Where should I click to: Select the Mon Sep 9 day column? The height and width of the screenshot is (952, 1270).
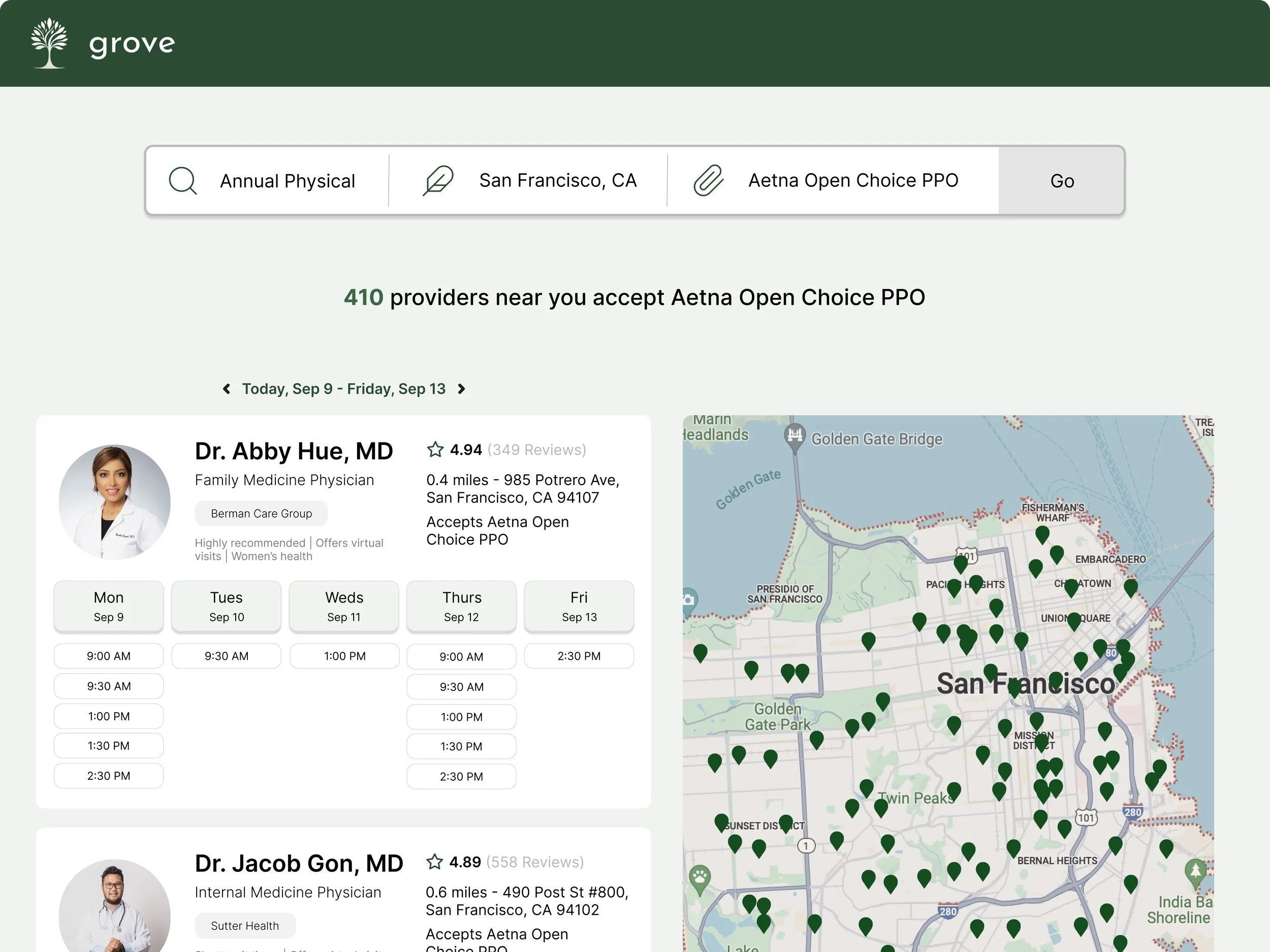click(109, 607)
